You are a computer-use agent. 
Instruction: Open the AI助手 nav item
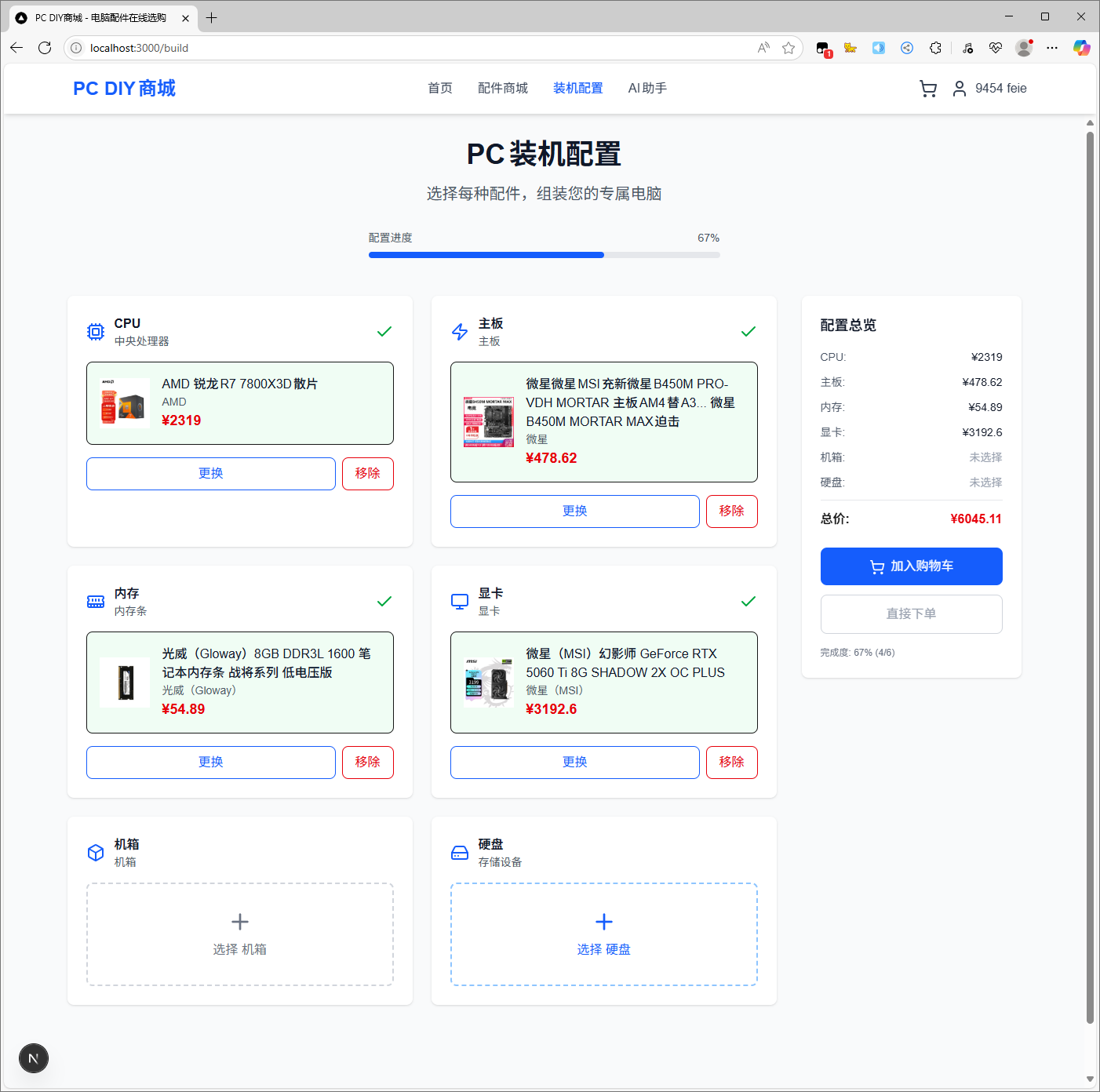pos(647,89)
